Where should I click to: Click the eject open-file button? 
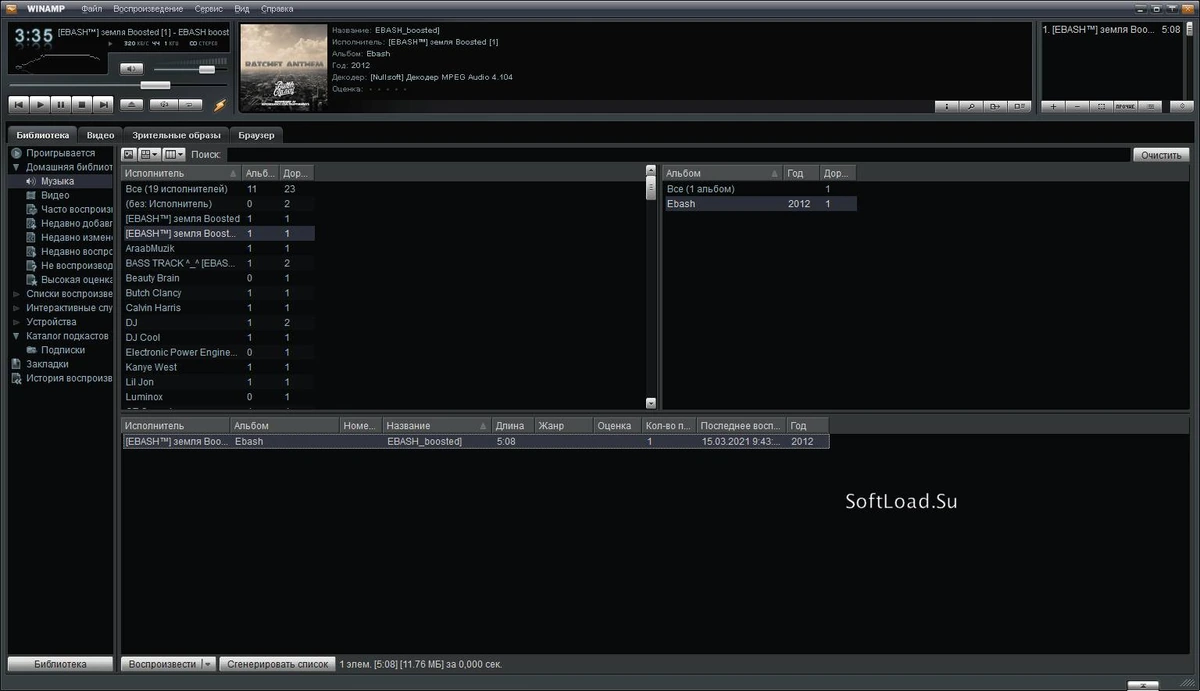click(x=132, y=104)
